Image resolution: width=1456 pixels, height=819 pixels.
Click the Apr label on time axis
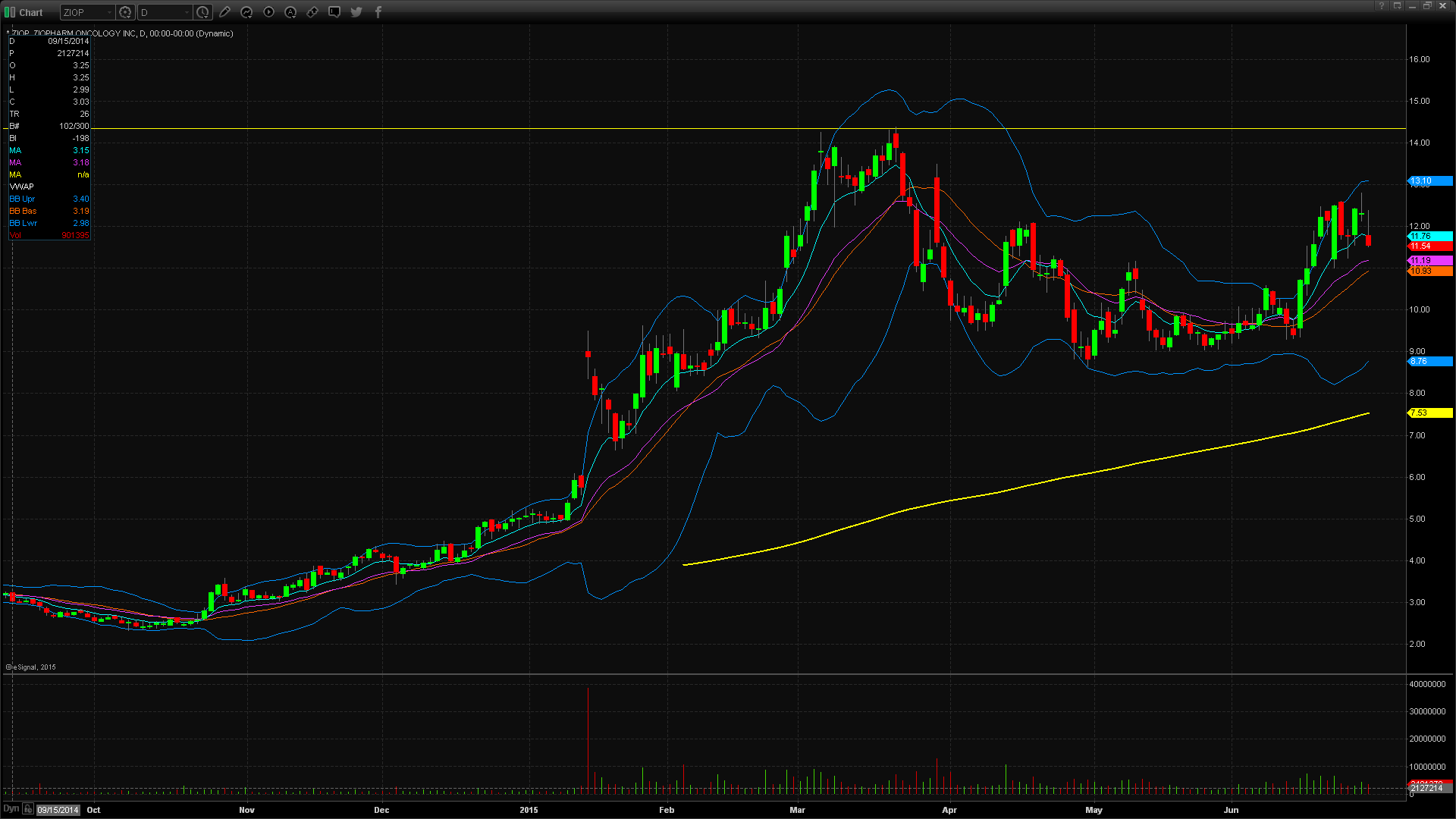point(949,810)
